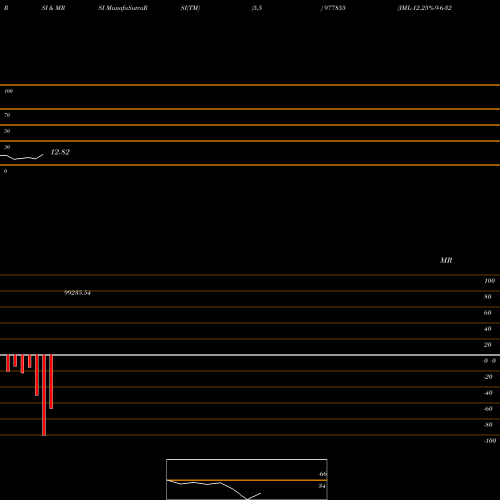This screenshot has height=500, width=500.
Task: Select the 'SI(TM)' header label
Action: (190, 8)
